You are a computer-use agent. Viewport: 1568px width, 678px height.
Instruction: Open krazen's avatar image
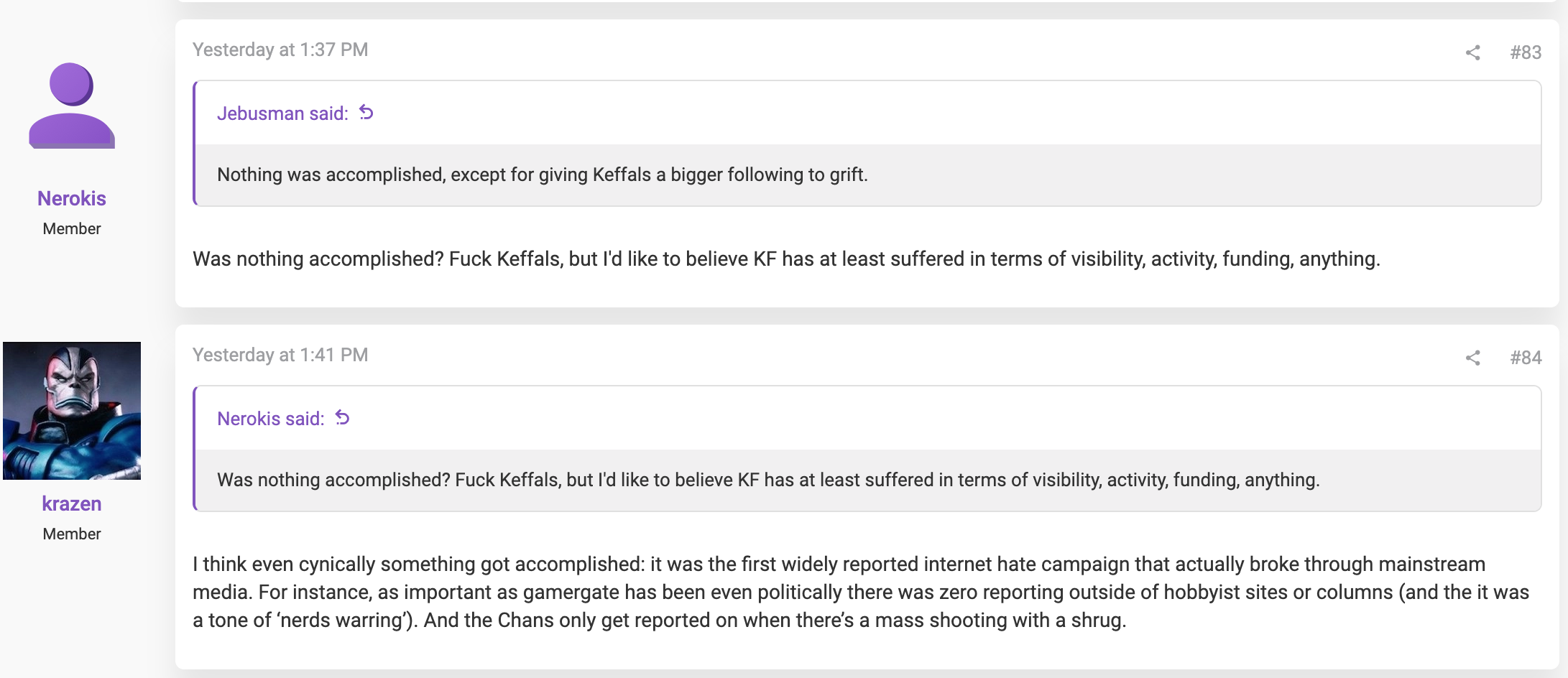72,411
